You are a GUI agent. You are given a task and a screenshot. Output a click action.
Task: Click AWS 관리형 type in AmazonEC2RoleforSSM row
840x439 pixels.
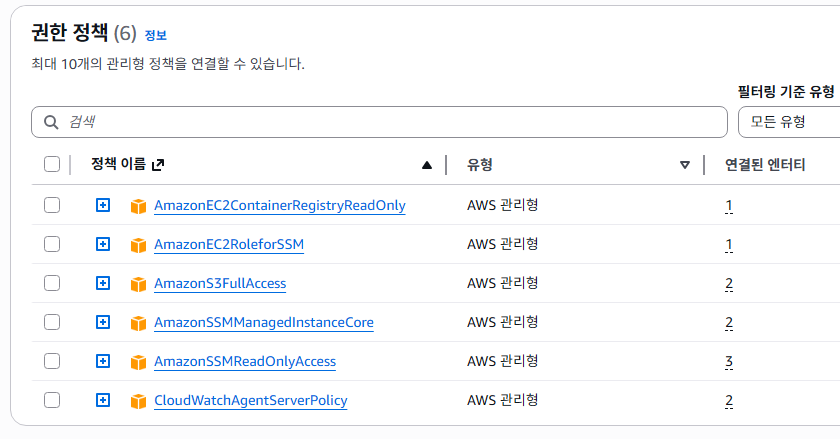tap(502, 244)
